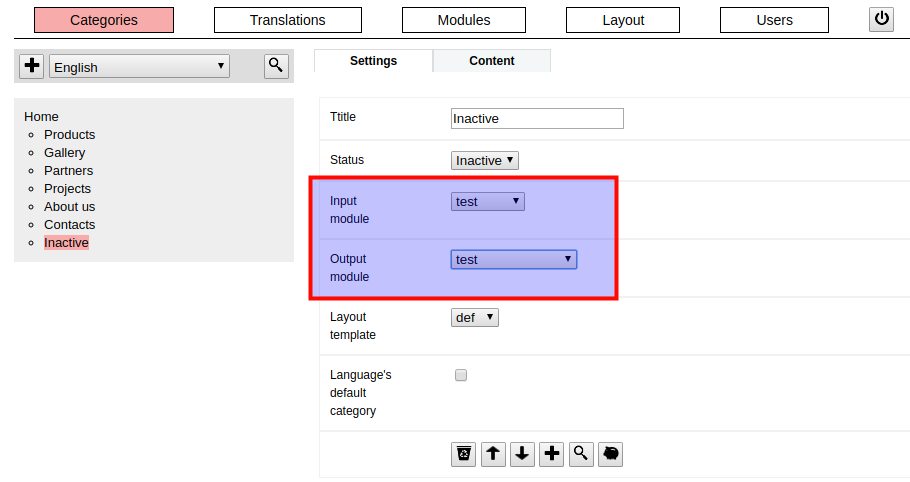Move category down with the down arrow
910x482 pixels.
[x=522, y=454]
